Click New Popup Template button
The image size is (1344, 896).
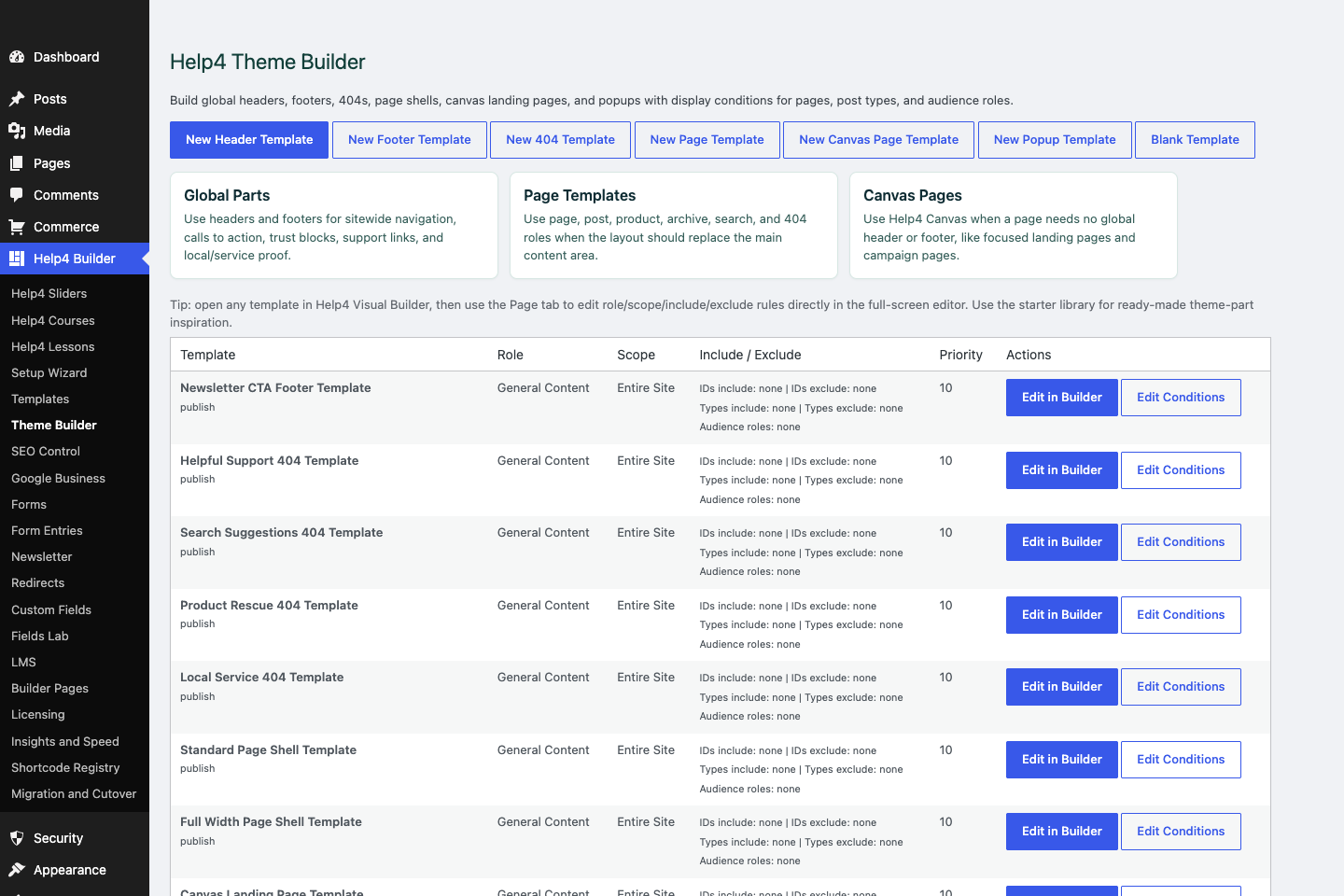click(x=1055, y=140)
